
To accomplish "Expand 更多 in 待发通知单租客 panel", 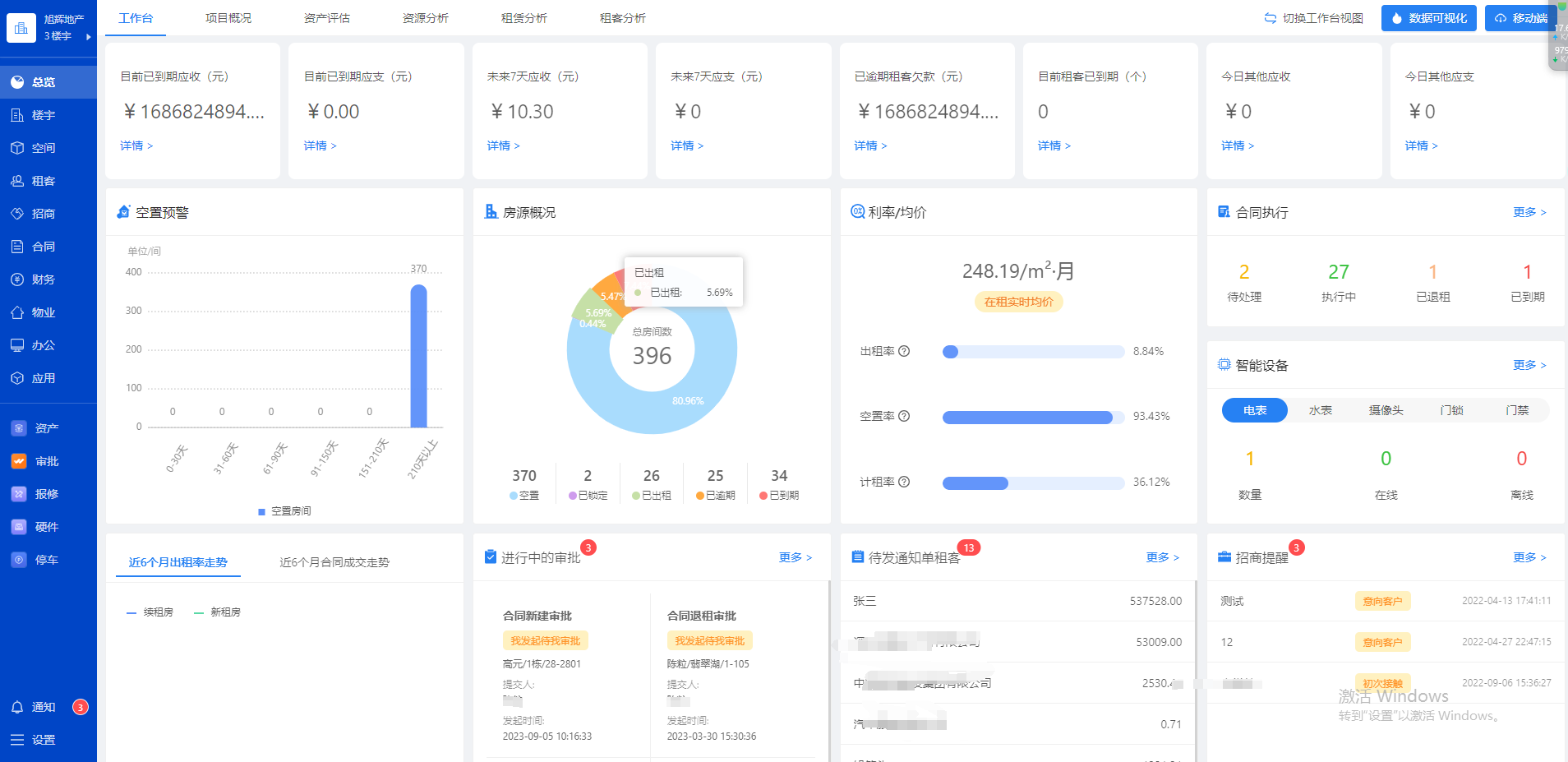I will coord(1162,557).
